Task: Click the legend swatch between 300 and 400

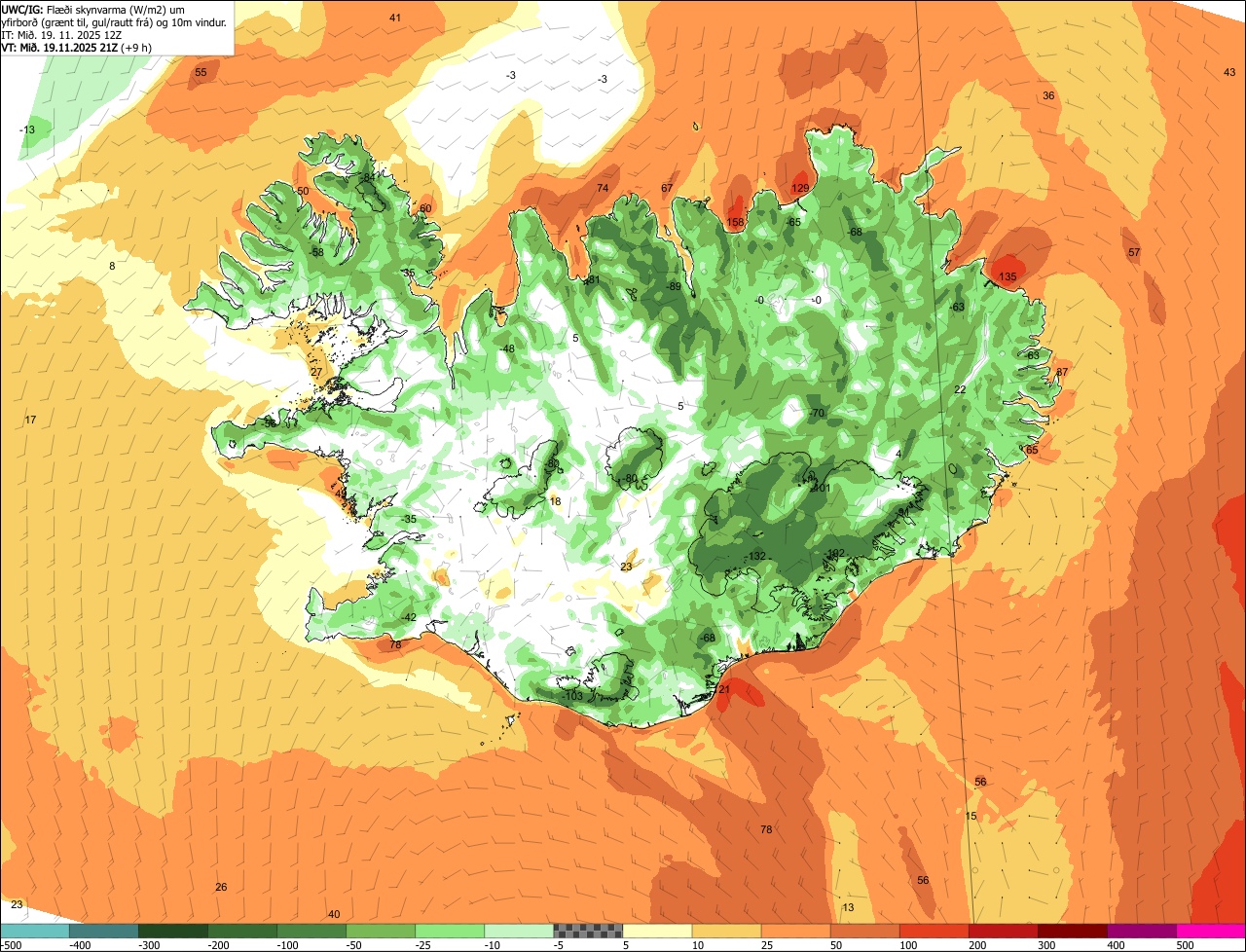Action: (1072, 931)
